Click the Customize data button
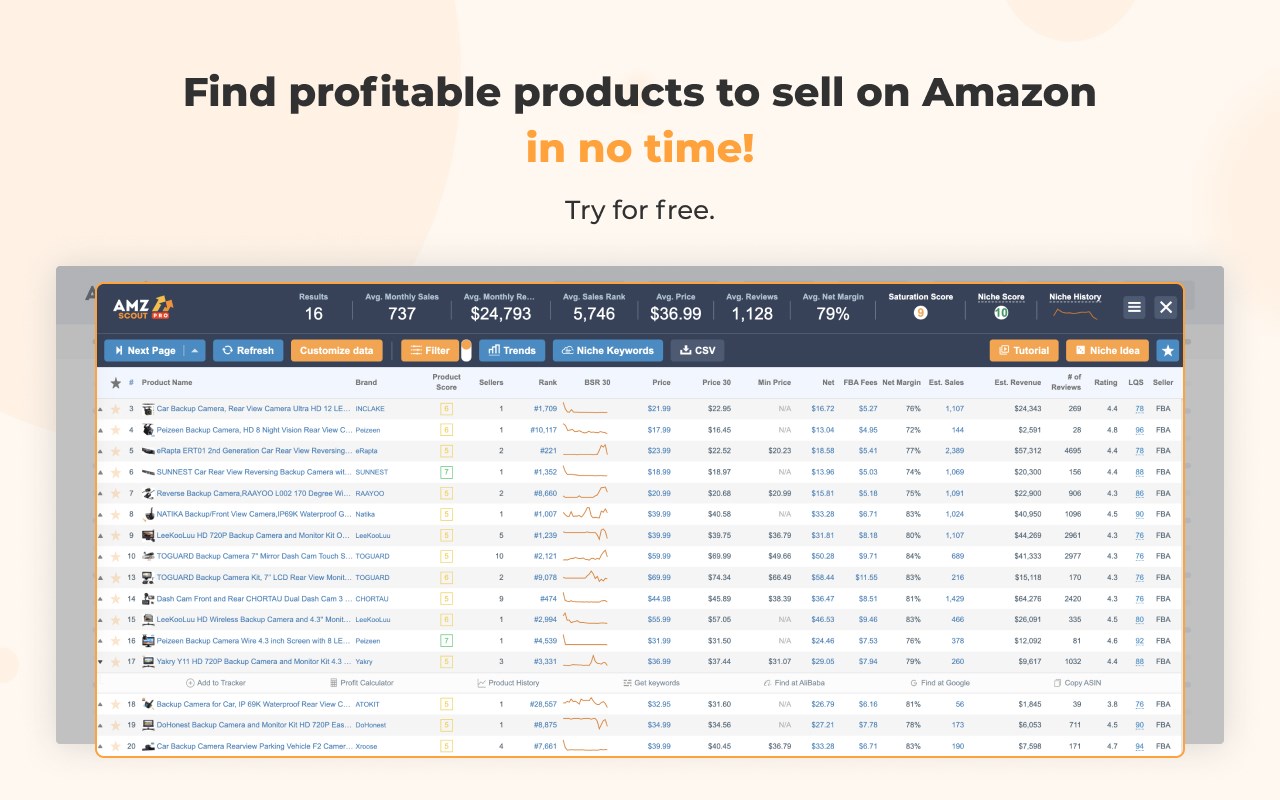 (x=337, y=351)
